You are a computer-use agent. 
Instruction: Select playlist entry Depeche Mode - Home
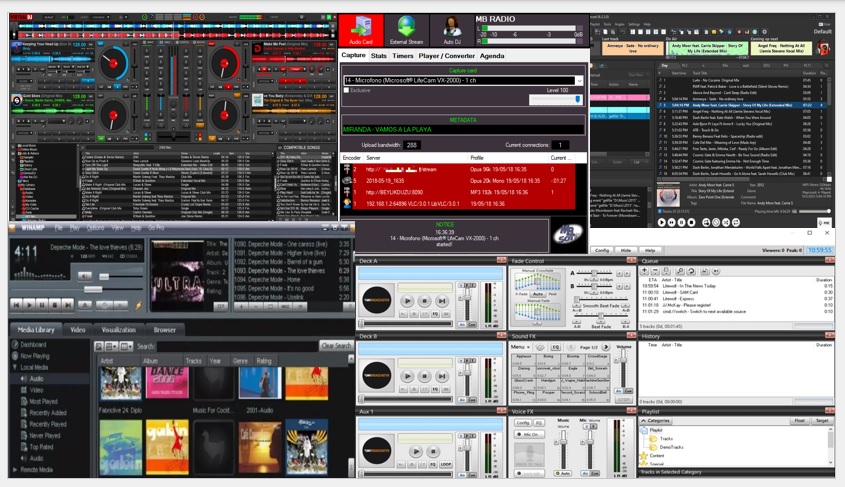[x=291, y=280]
